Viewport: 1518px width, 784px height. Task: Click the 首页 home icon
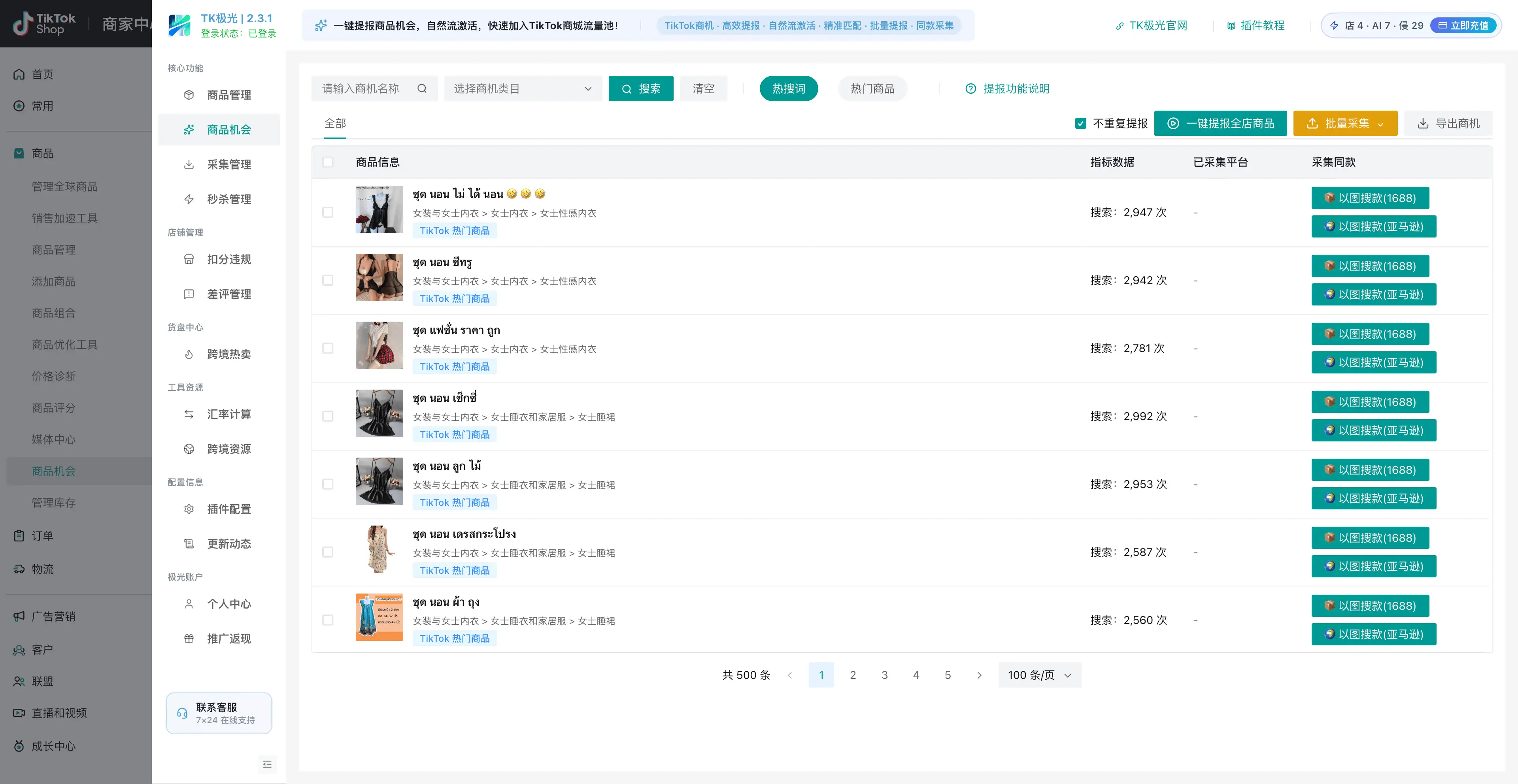tap(19, 74)
